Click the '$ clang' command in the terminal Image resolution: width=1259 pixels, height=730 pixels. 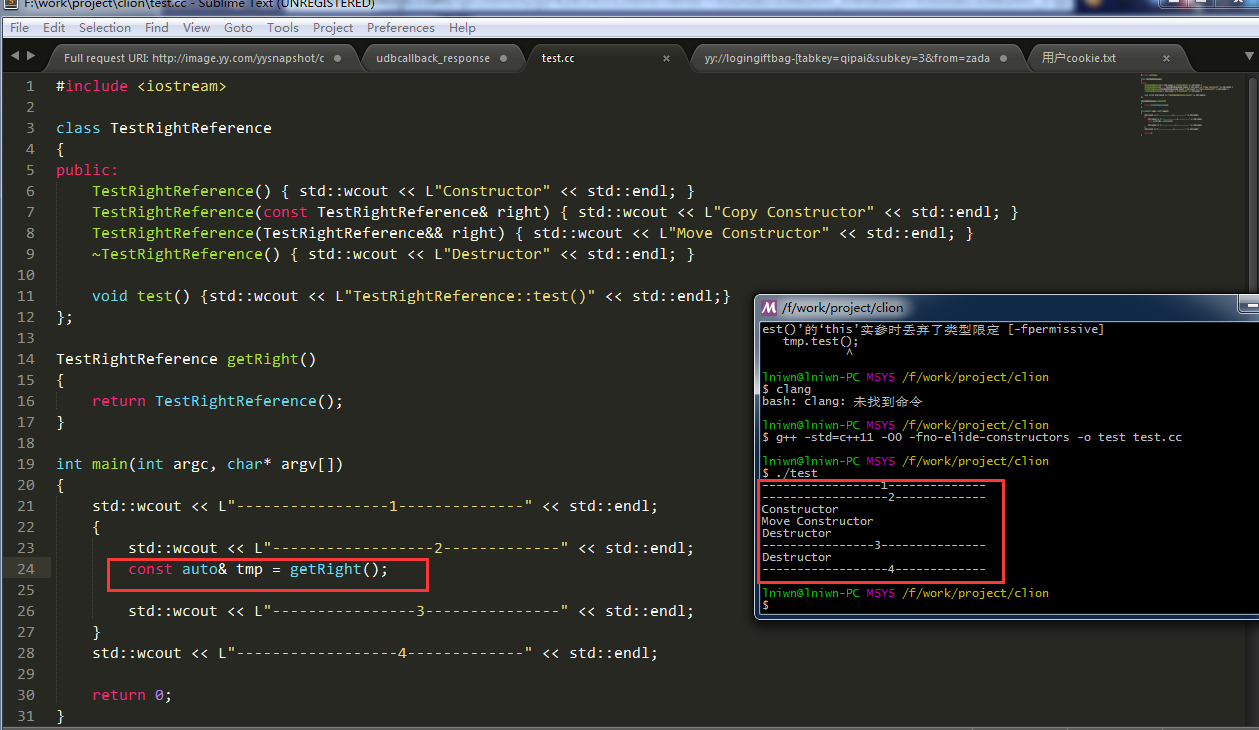786,389
